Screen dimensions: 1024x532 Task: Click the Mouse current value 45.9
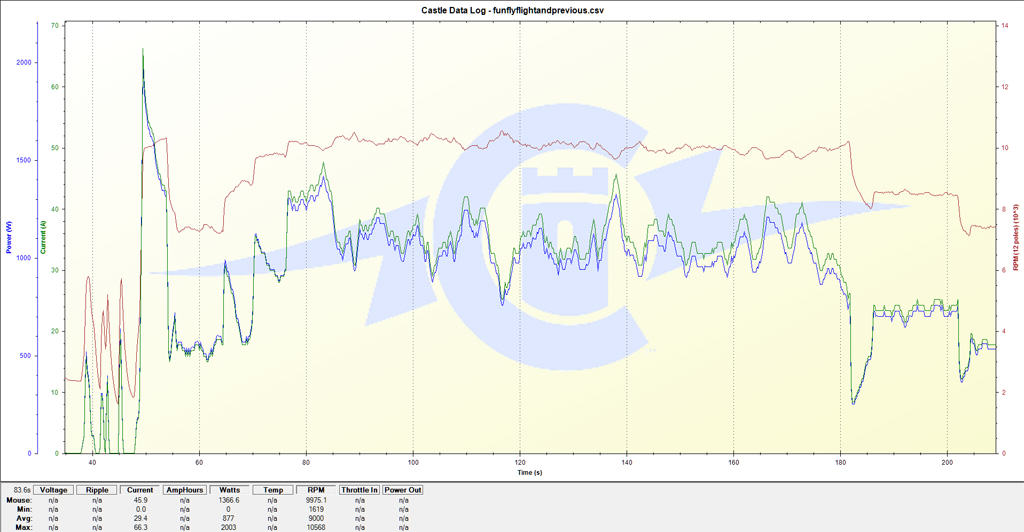[140, 501]
